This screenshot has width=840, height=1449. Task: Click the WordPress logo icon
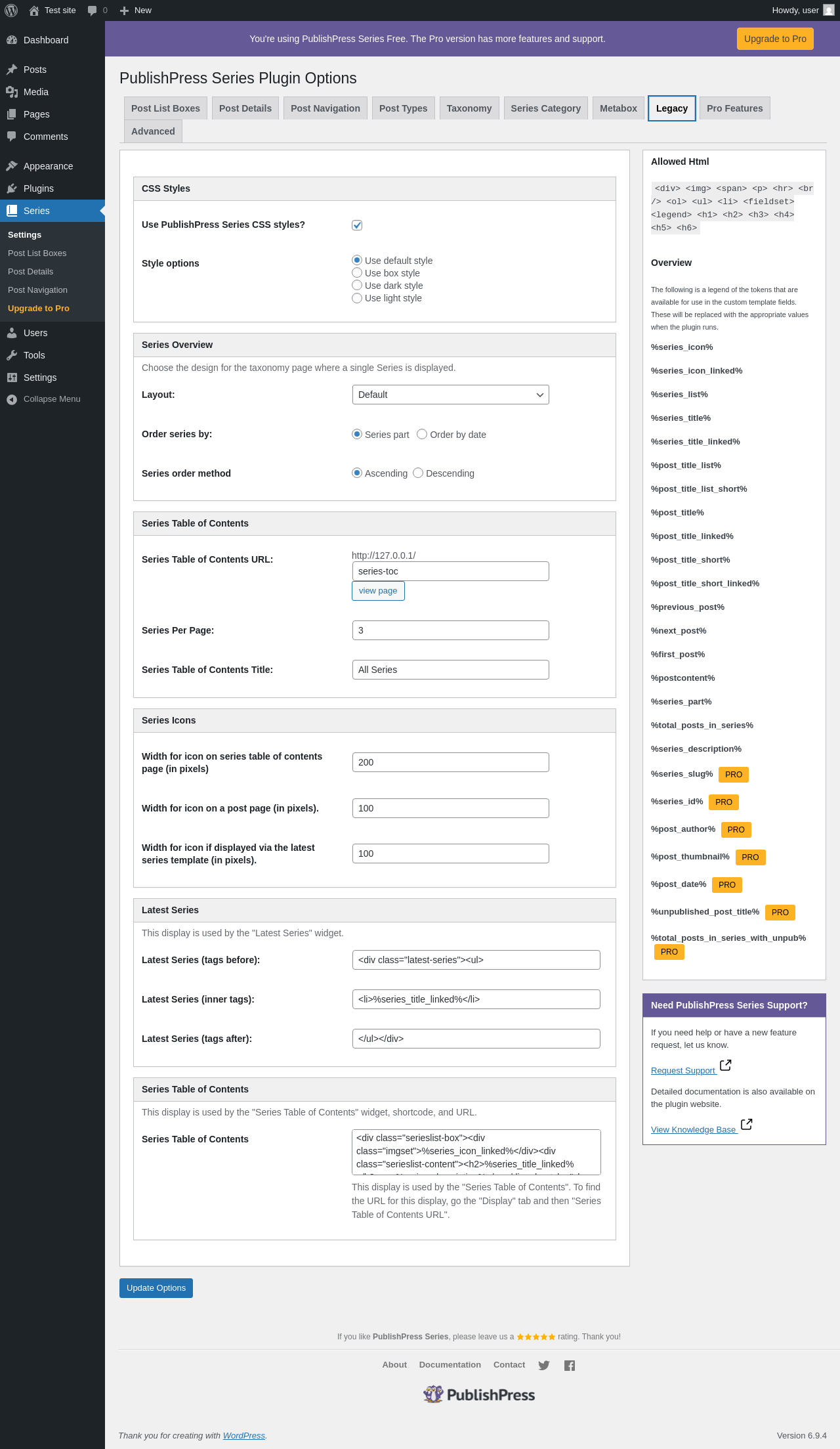coord(11,11)
